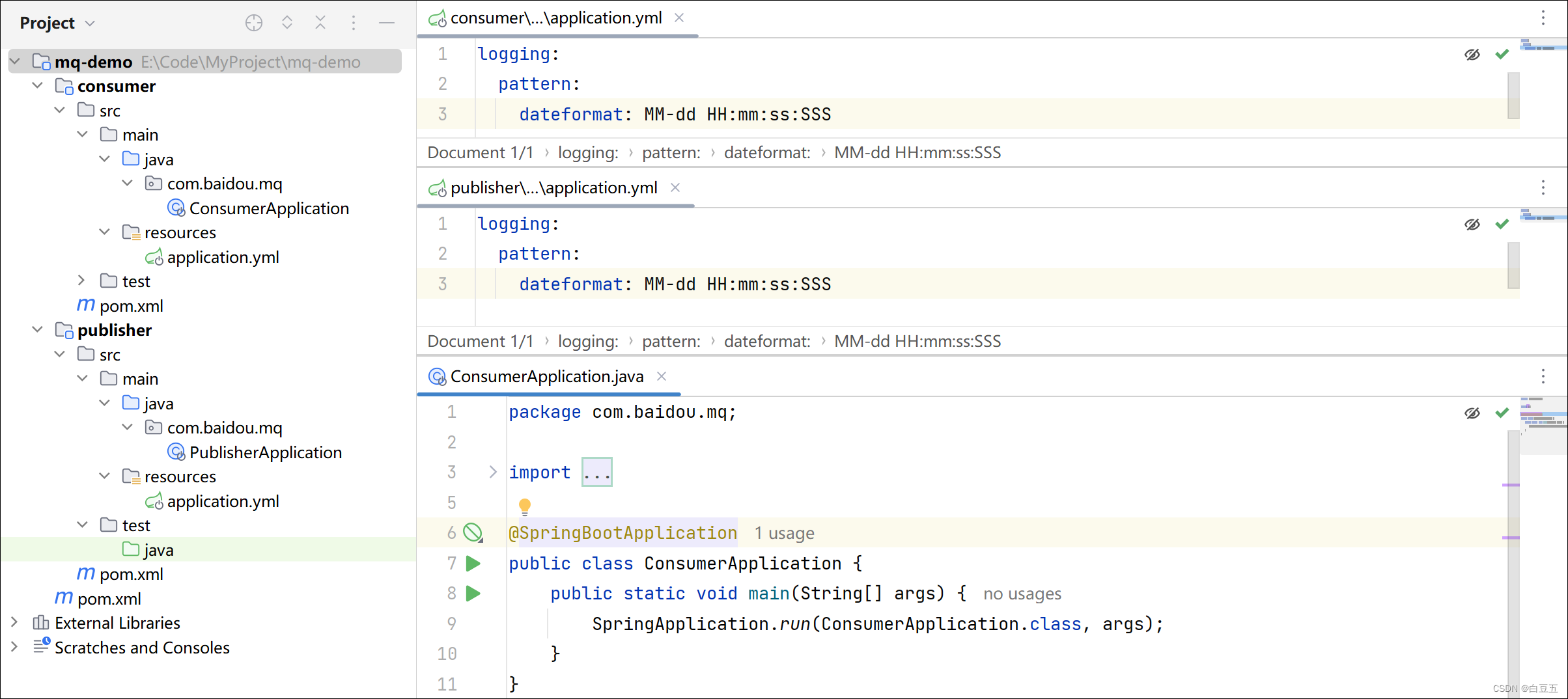Toggle reader mode eye in publisher yml
This screenshot has height=699, width=1568.
coord(1472,224)
